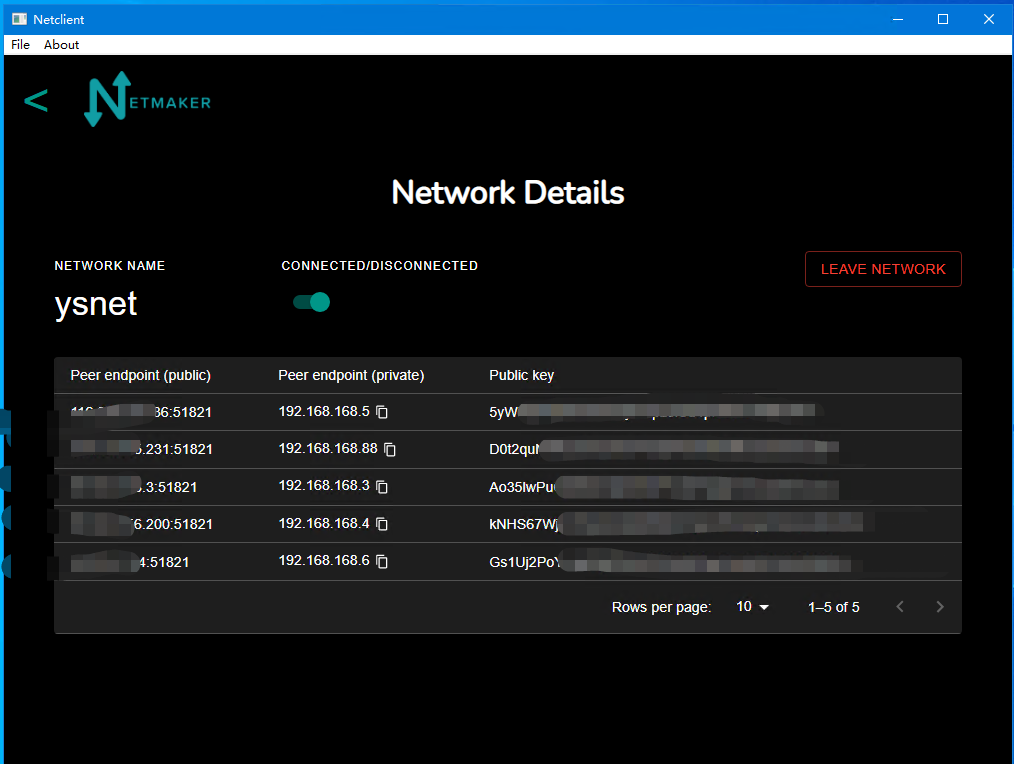Click the Peer endpoint (public) column header
The image size is (1014, 764).
click(140, 375)
